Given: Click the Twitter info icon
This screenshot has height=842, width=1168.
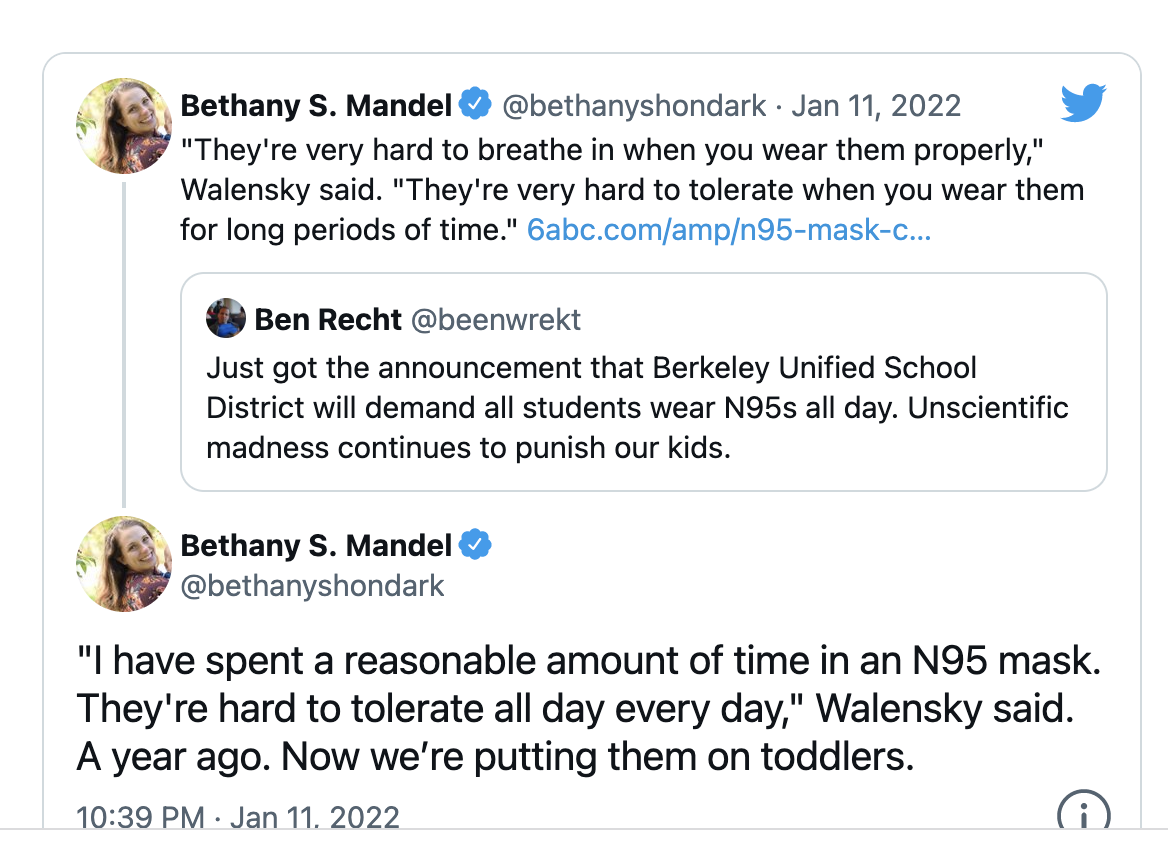Looking at the screenshot, I should pyautogui.click(x=1083, y=811).
